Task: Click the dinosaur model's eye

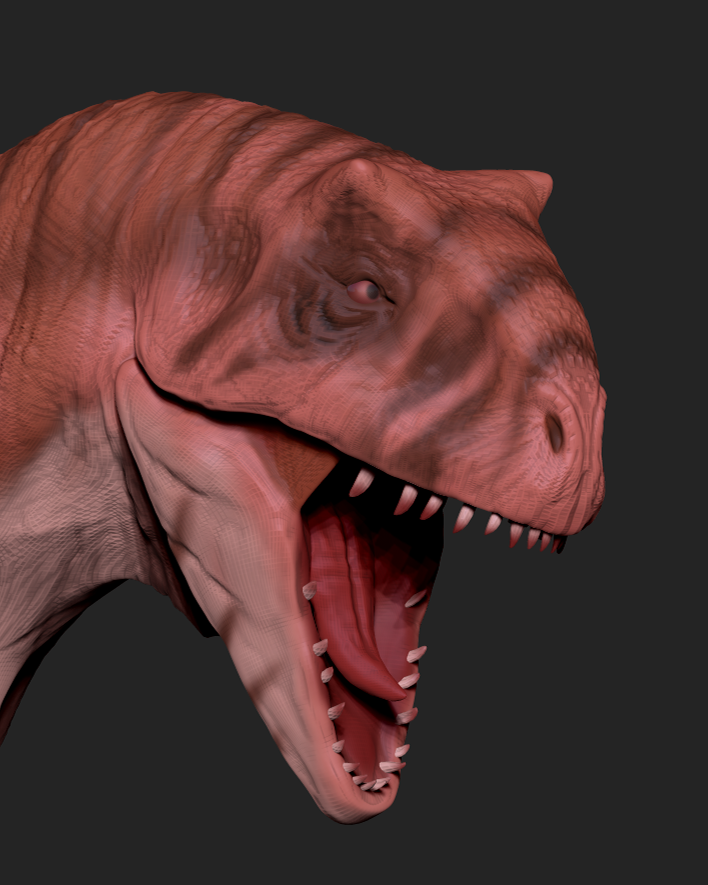Action: (x=365, y=291)
